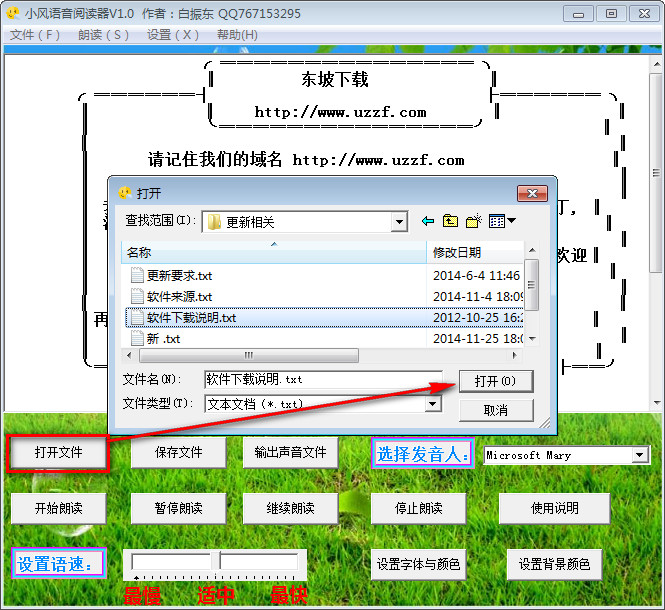Click the 更新相关 folder icon in look-in box
The width and height of the screenshot is (665, 610).
click(x=215, y=222)
